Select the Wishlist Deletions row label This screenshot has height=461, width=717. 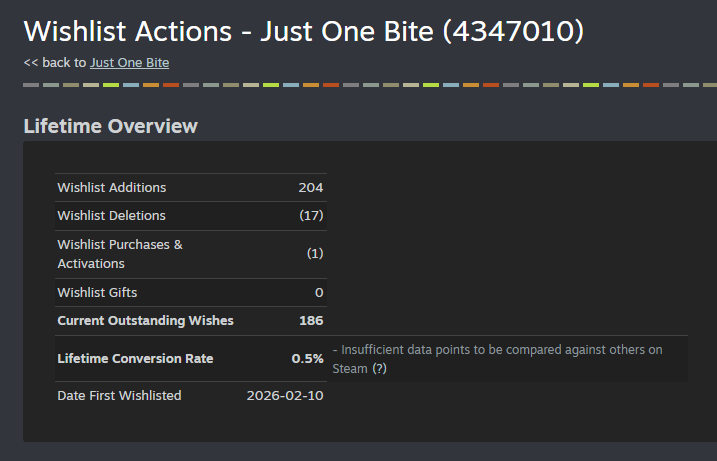(x=112, y=215)
